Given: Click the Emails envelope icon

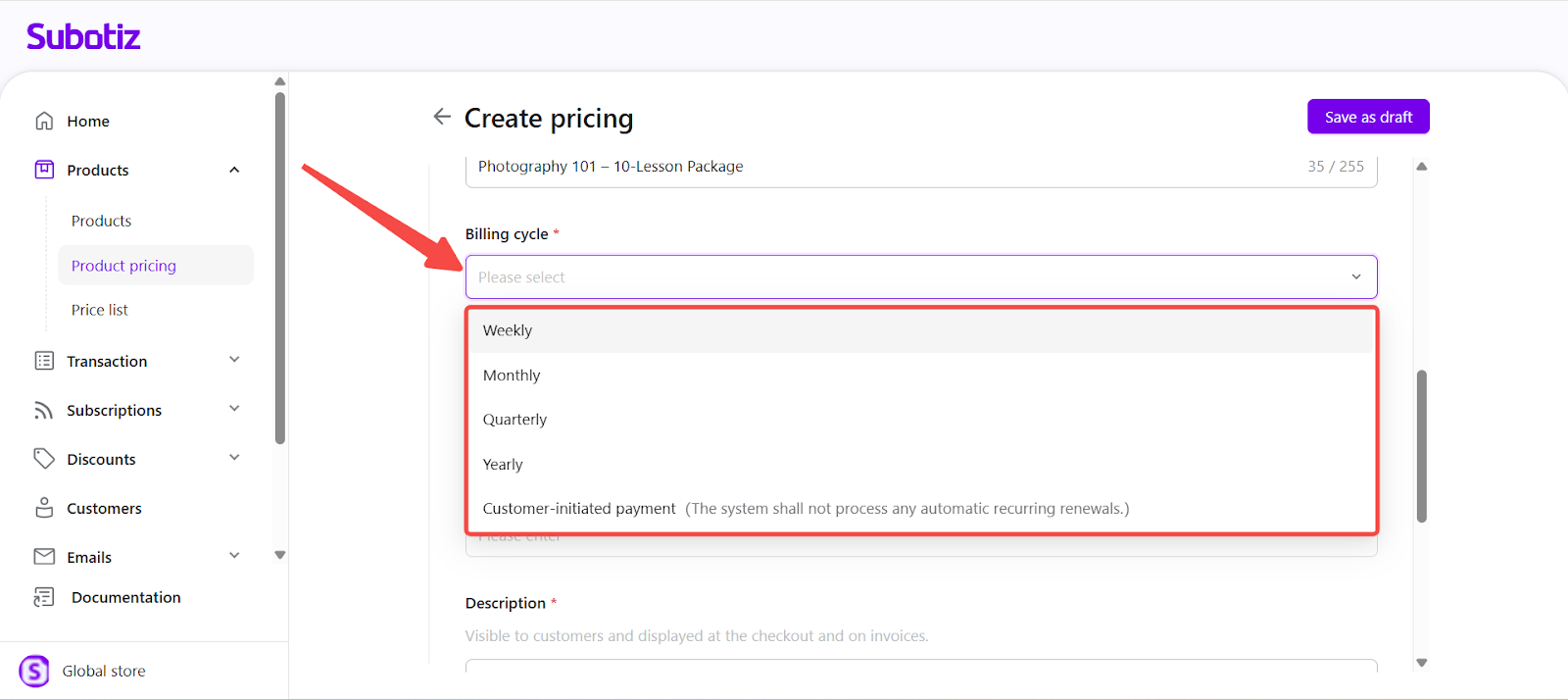Looking at the screenshot, I should (44, 557).
